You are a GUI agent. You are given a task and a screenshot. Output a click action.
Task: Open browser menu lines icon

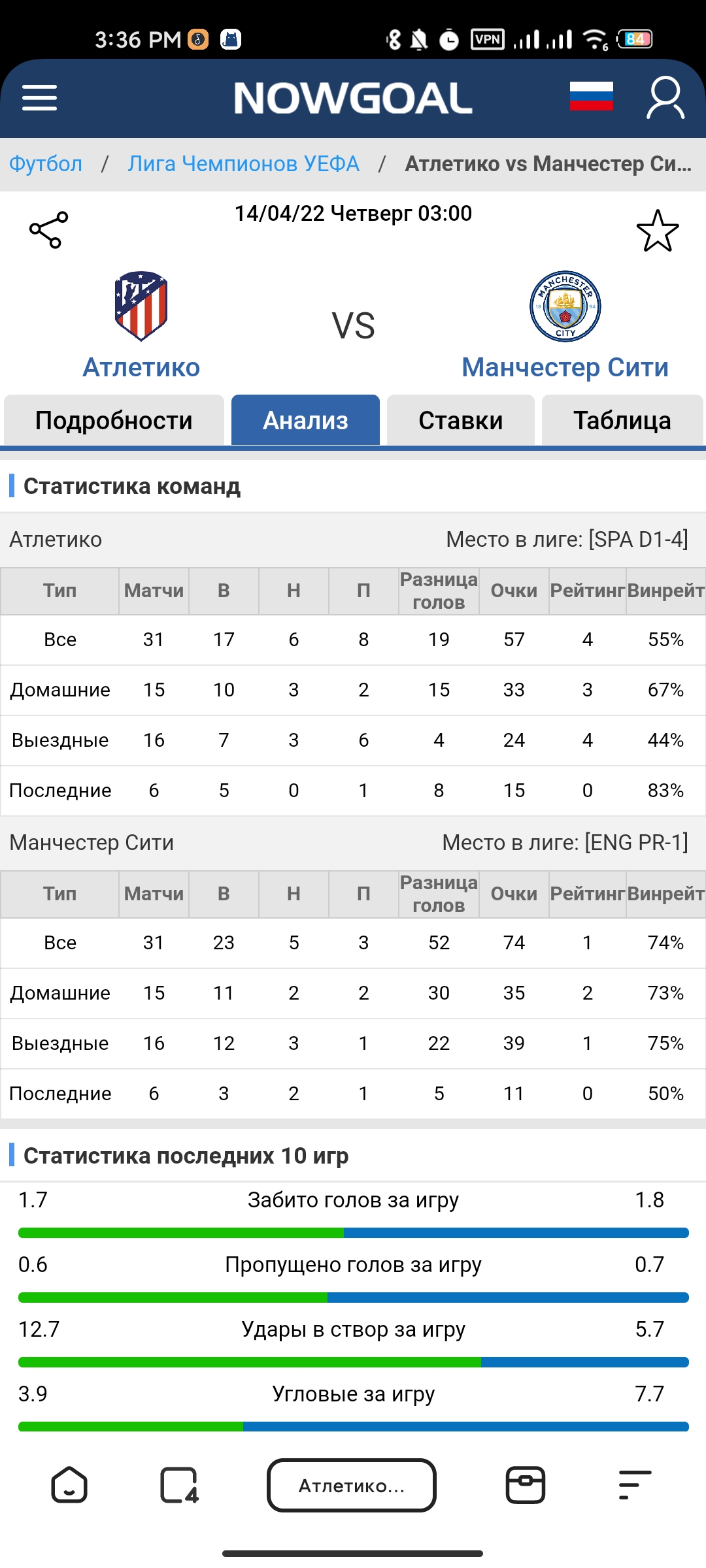tap(635, 1485)
